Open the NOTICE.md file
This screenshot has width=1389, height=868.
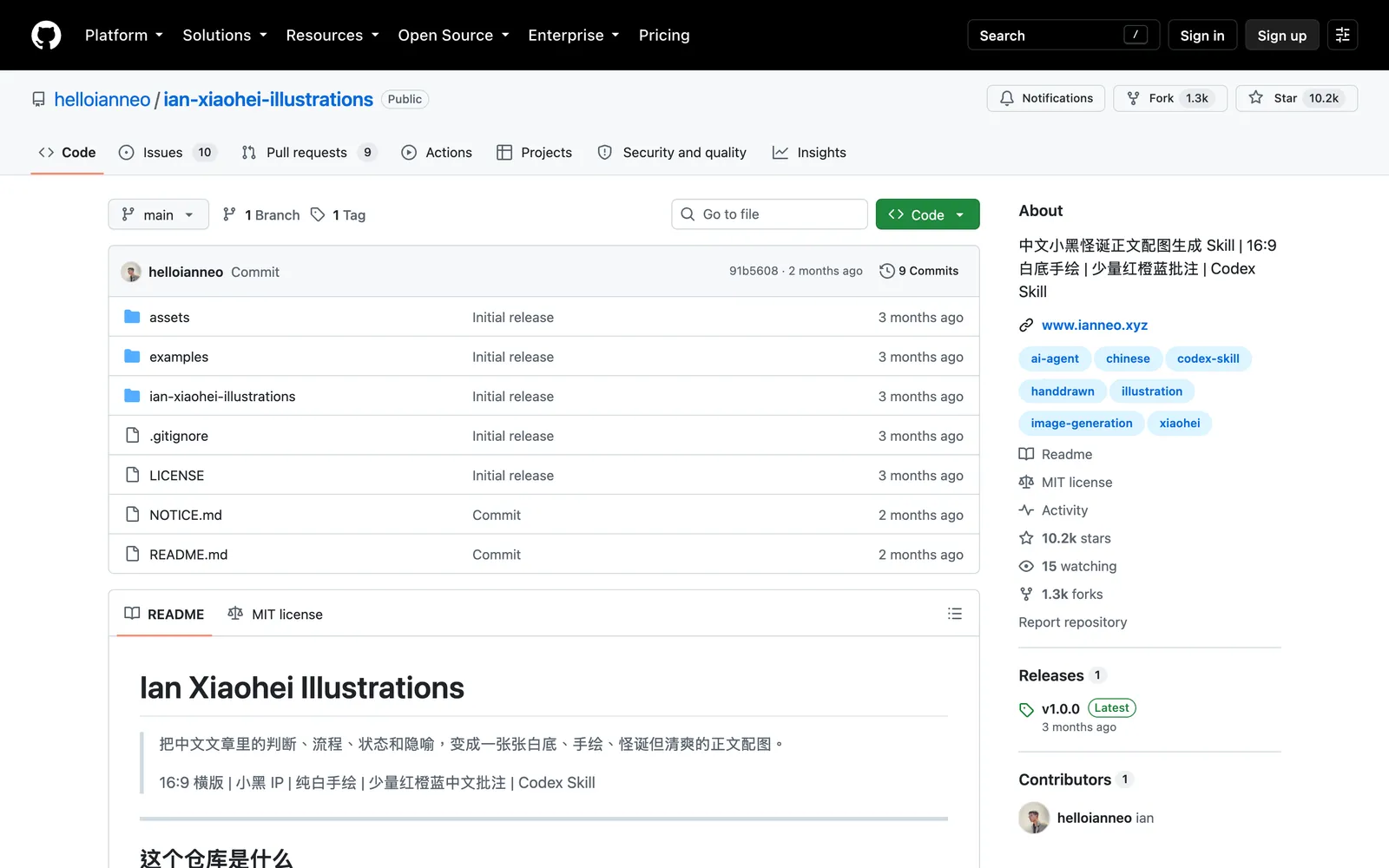pos(186,515)
